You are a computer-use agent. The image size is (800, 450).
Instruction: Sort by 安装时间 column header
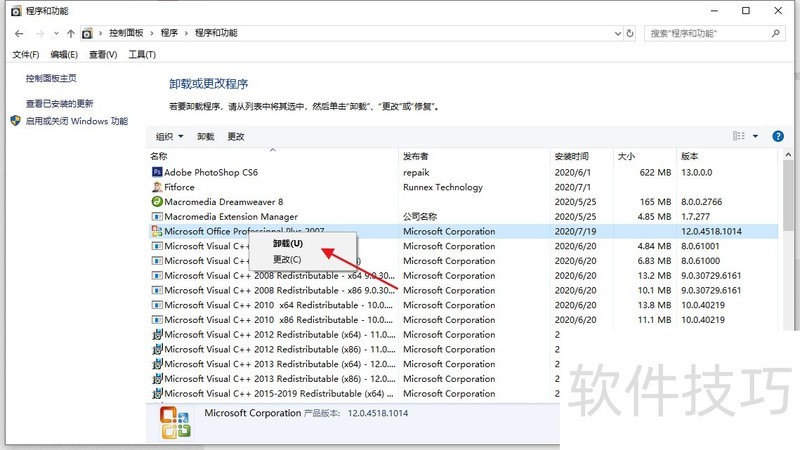point(571,156)
